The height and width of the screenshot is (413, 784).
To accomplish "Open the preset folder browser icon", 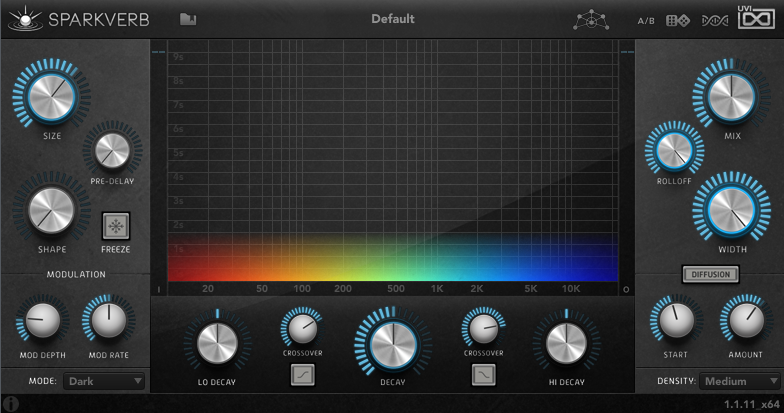I will tap(188, 19).
